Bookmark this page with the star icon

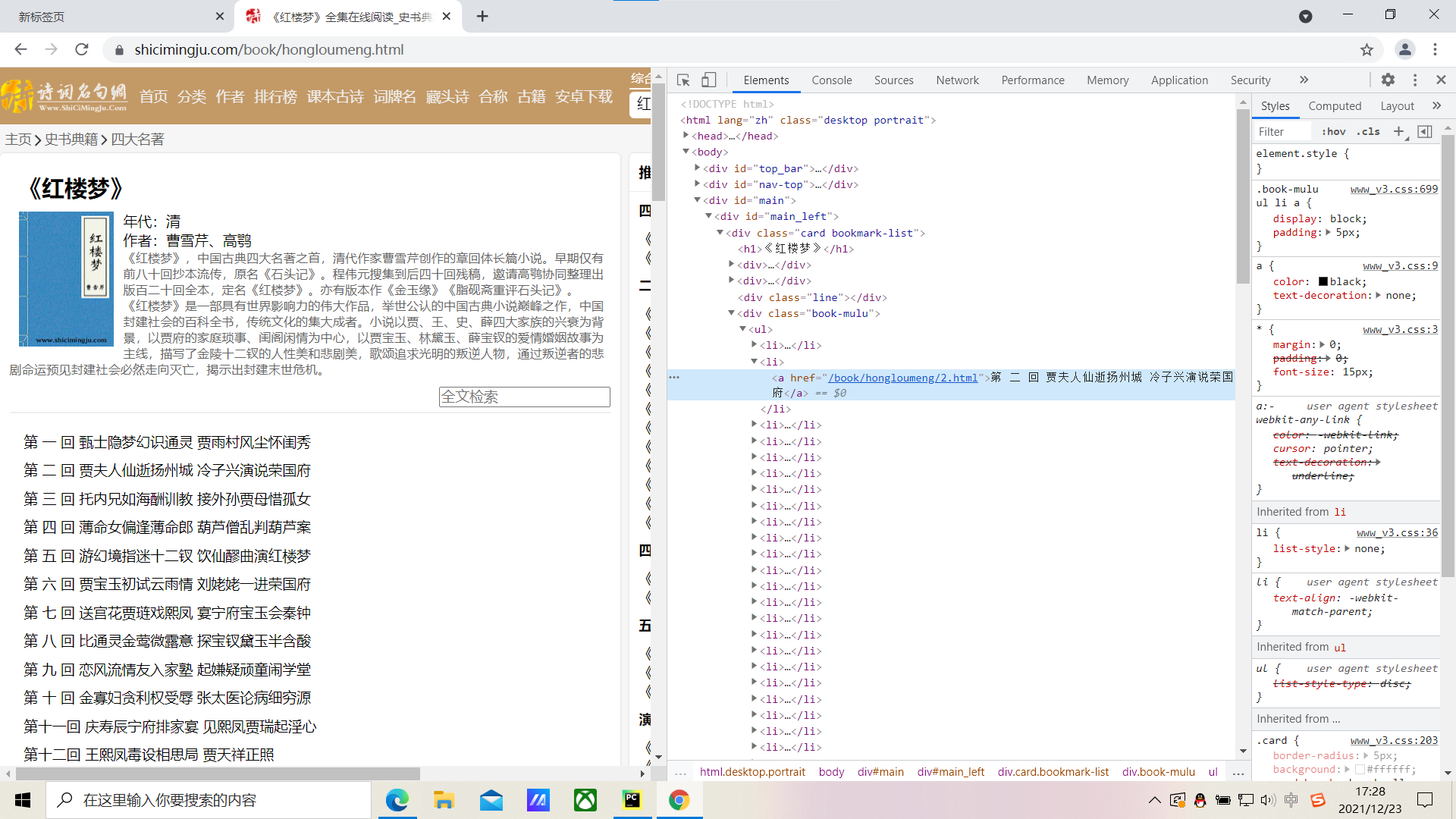[x=1367, y=49]
